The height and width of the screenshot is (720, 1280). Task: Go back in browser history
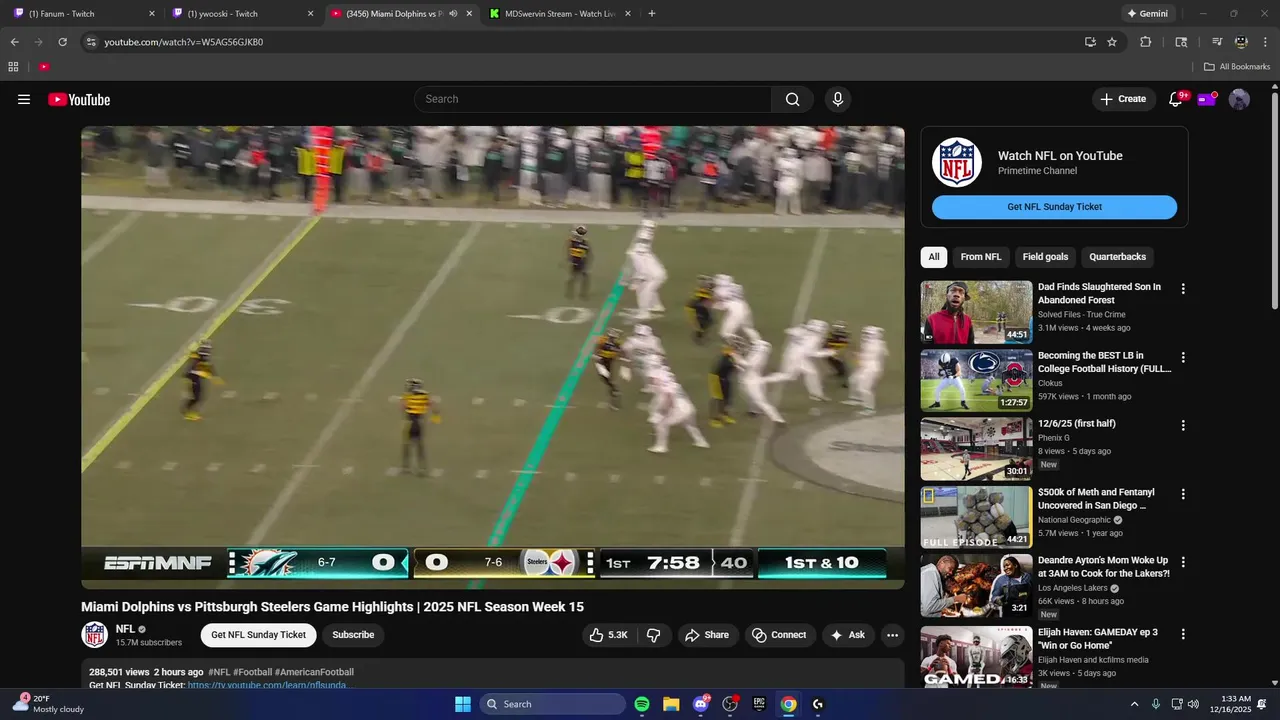[x=14, y=42]
